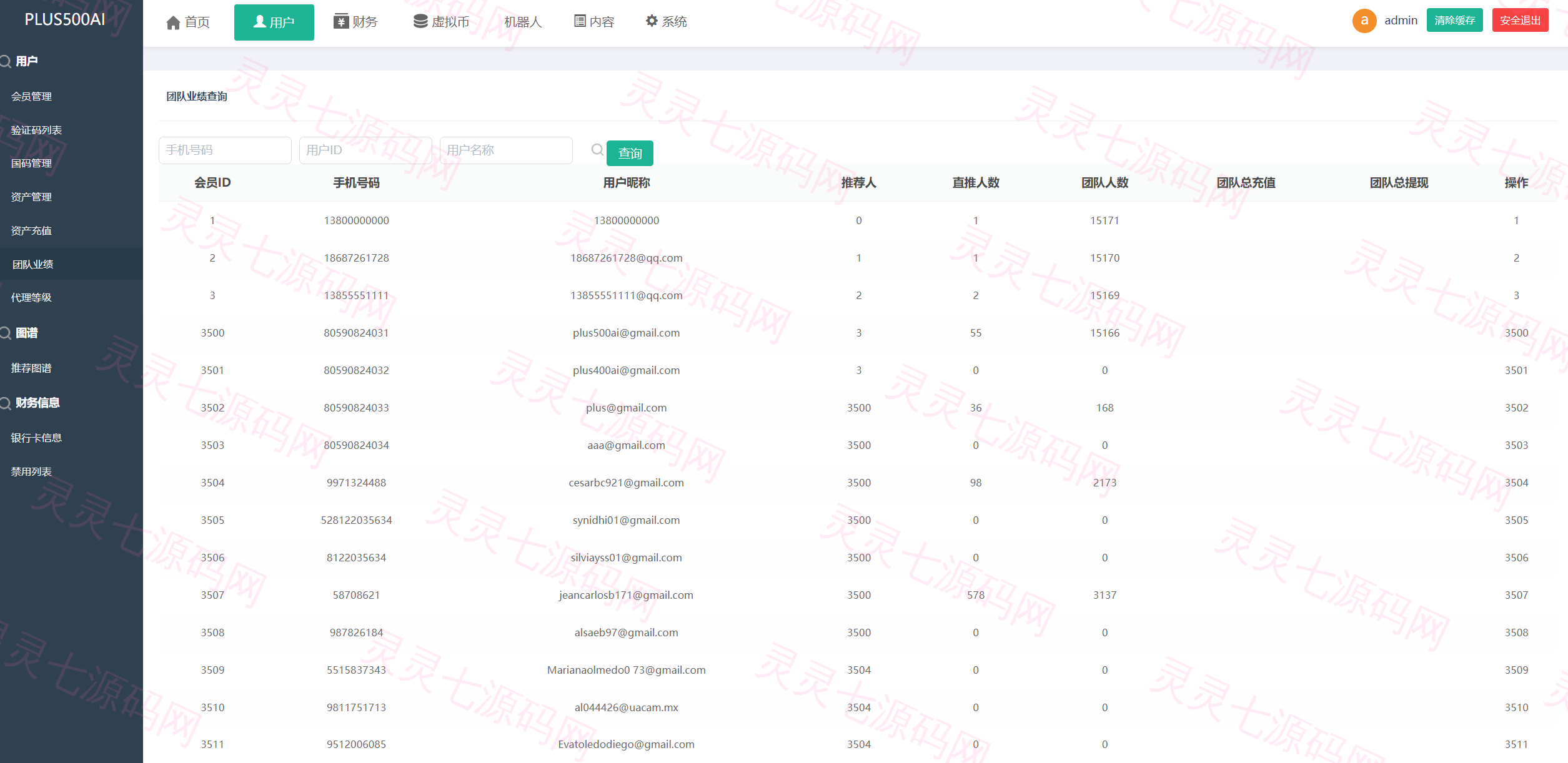Click email cell plus500ai@gmail.com
The height and width of the screenshot is (763, 1568).
626,333
